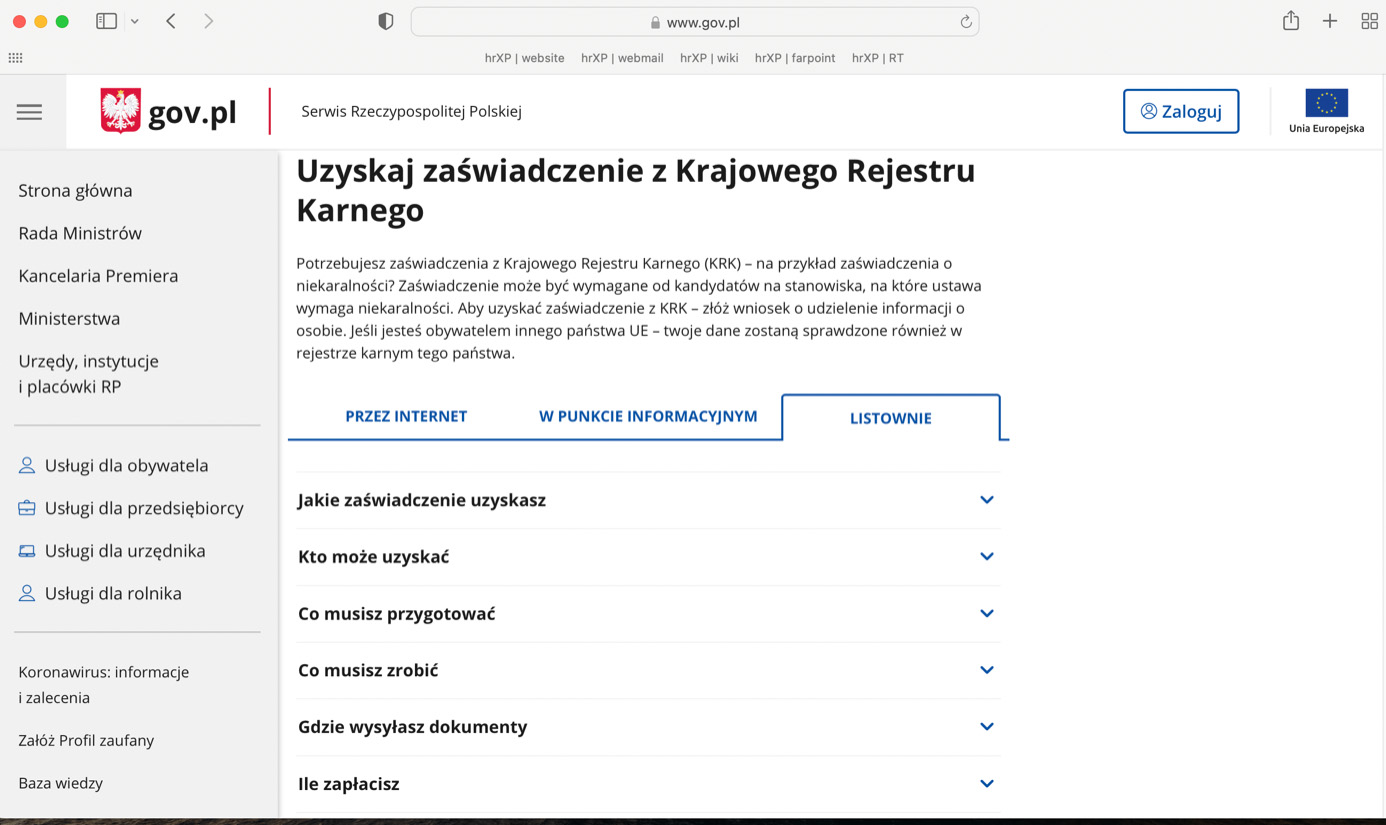Open the hamburger menu on gov.pl
The width and height of the screenshot is (1386, 825).
coord(29,112)
